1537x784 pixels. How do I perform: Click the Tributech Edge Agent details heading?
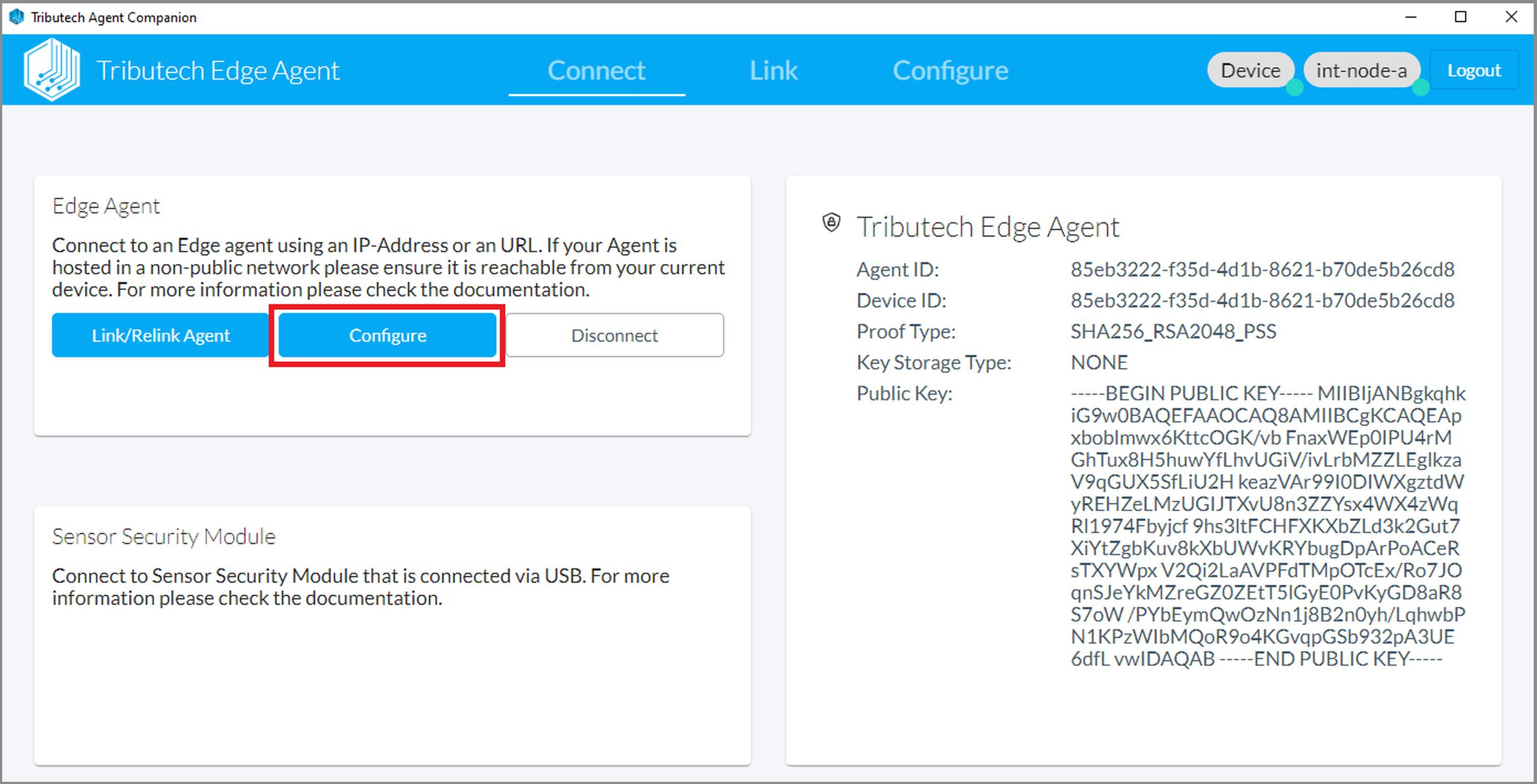click(988, 227)
